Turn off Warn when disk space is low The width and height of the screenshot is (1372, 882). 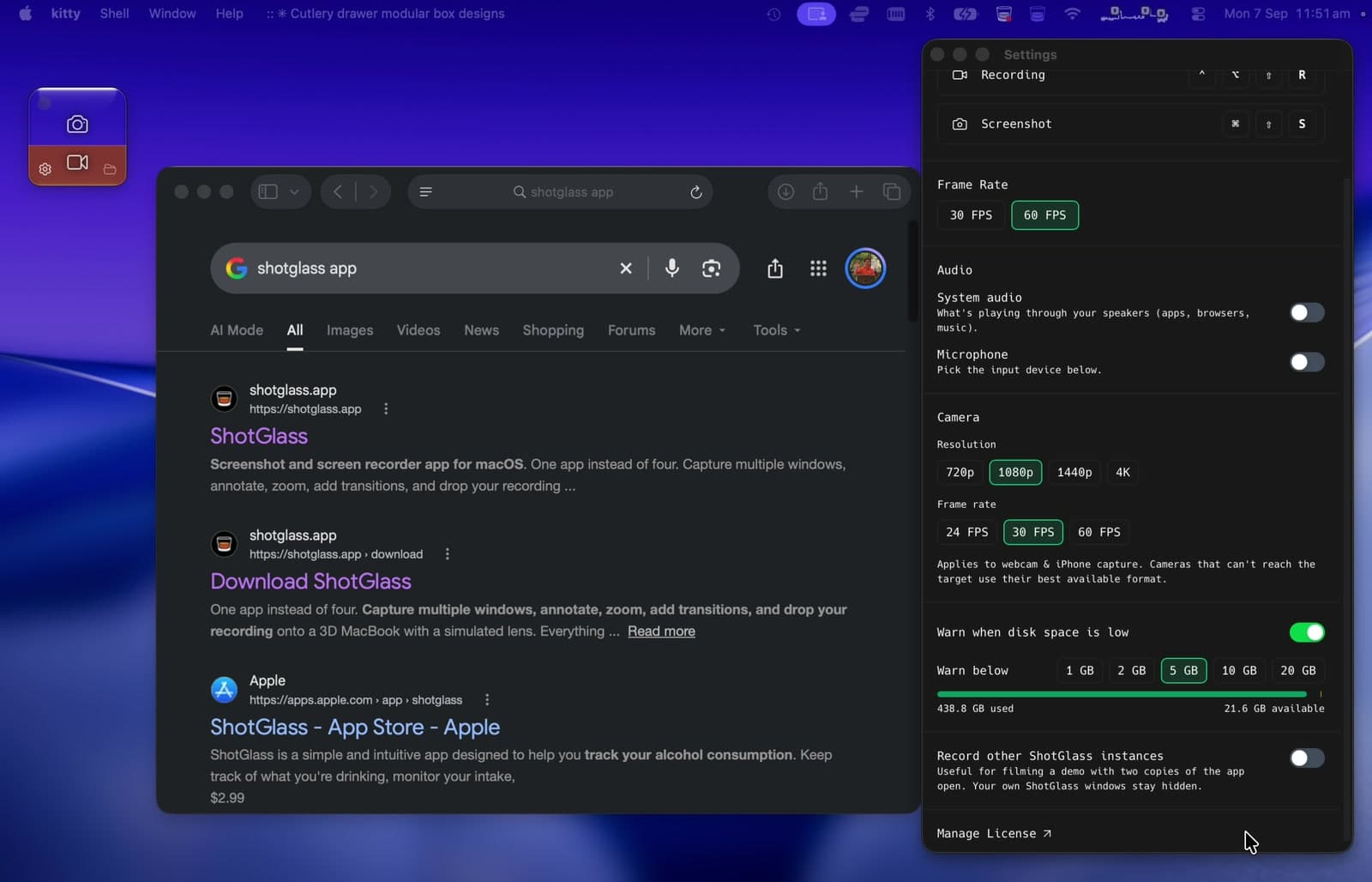[1307, 632]
